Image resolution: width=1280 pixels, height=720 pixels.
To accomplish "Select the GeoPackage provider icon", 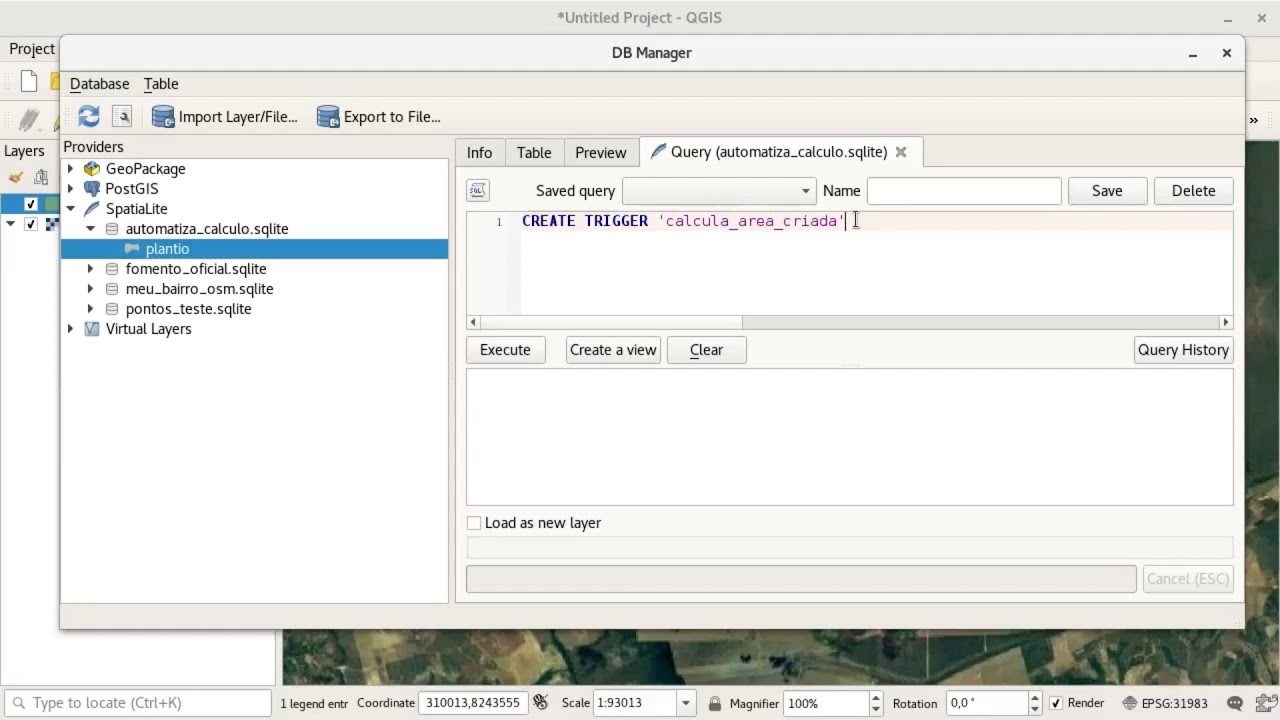I will tap(92, 169).
